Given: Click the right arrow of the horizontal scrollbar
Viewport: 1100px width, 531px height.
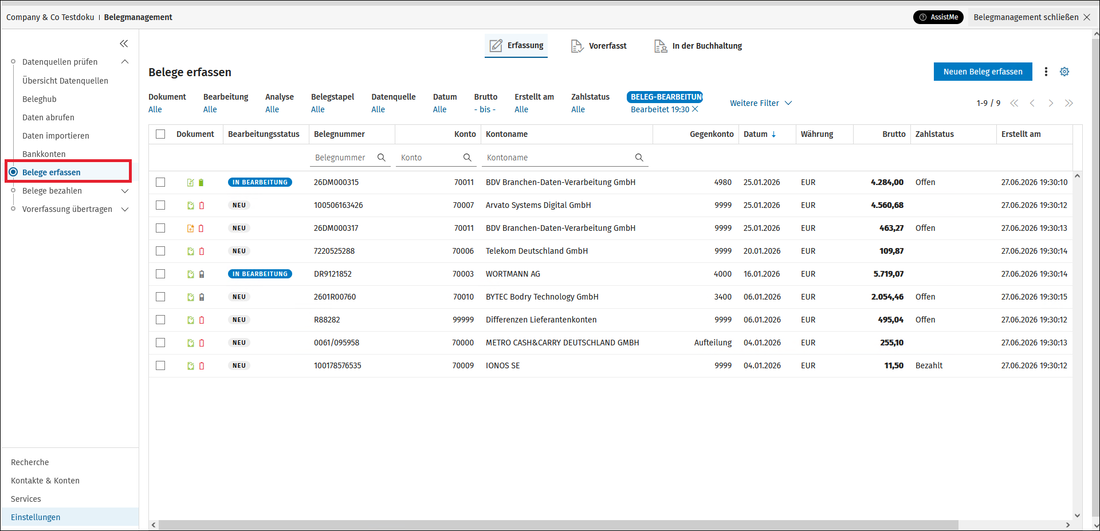Looking at the screenshot, I should [x=1069, y=525].
